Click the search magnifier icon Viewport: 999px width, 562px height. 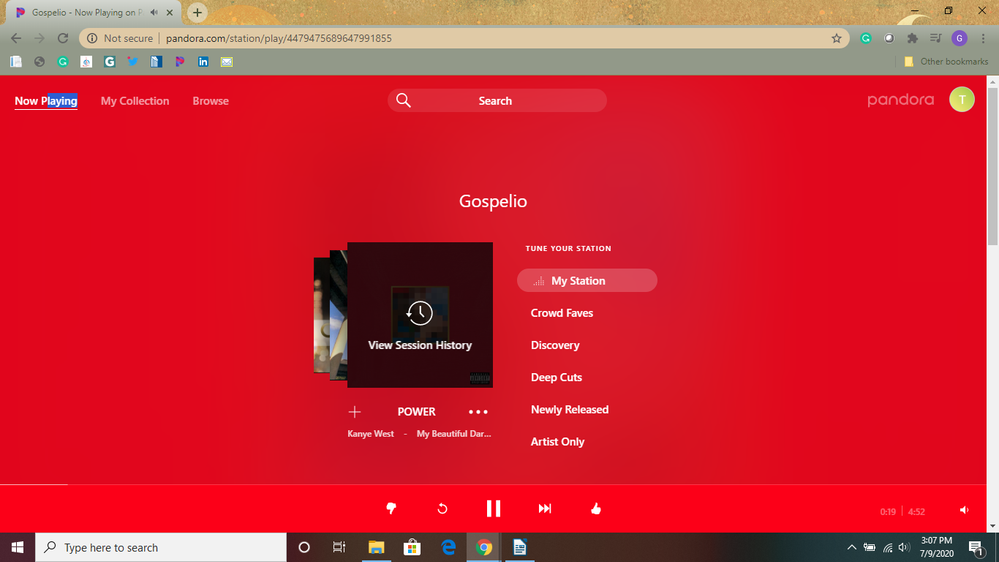(x=403, y=100)
